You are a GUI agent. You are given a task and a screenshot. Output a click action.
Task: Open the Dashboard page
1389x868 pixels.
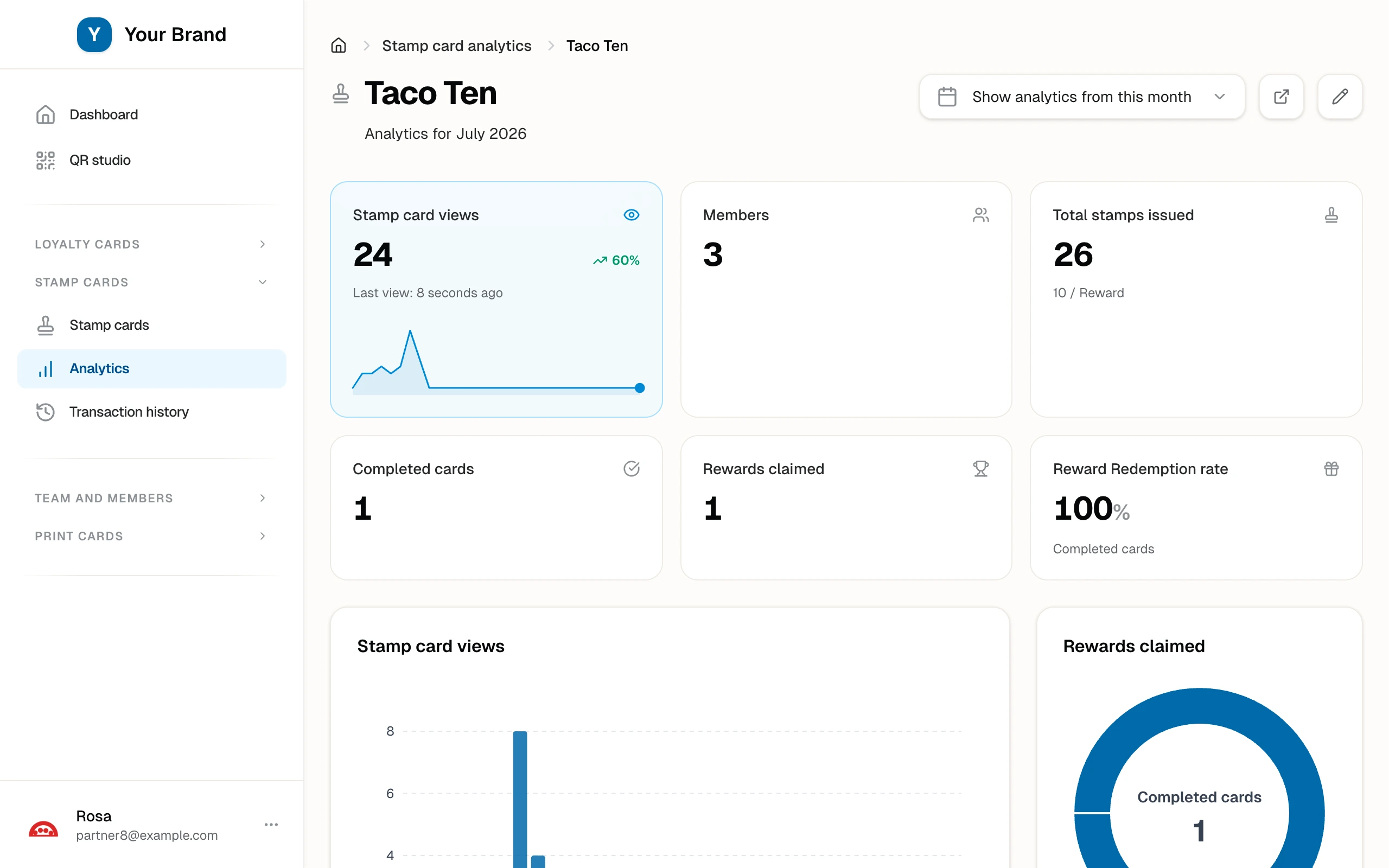click(x=151, y=115)
